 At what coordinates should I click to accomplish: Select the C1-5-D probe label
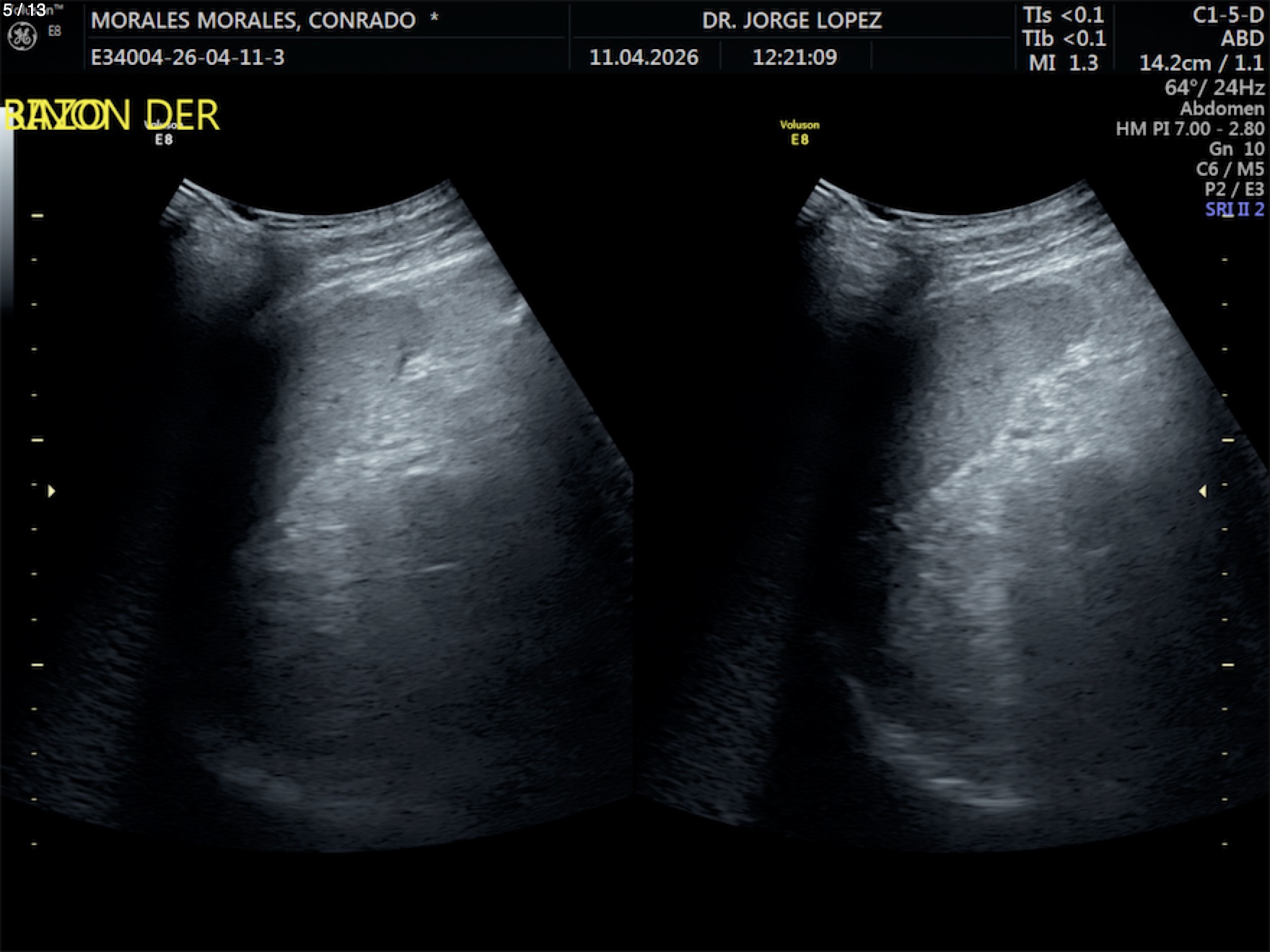pyautogui.click(x=1227, y=16)
